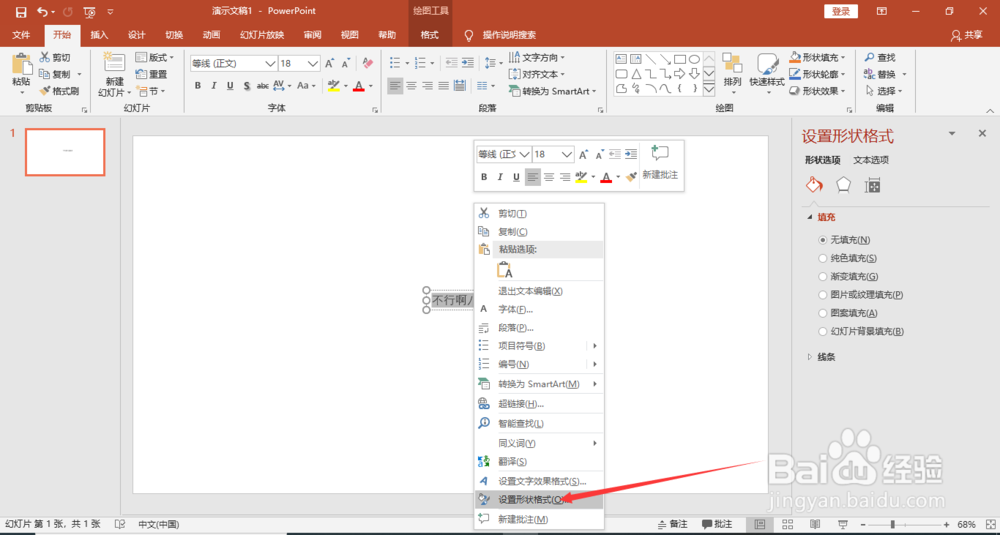Click New Comment (新建批注) in mini toolbar
Screen dimensions: 1000x535
[660, 163]
